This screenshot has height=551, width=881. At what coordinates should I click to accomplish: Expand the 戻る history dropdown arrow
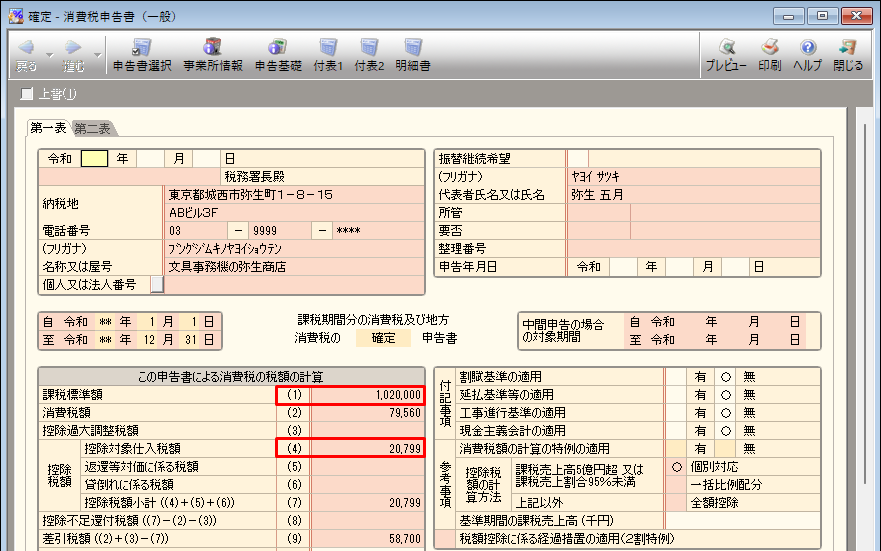pos(49,54)
